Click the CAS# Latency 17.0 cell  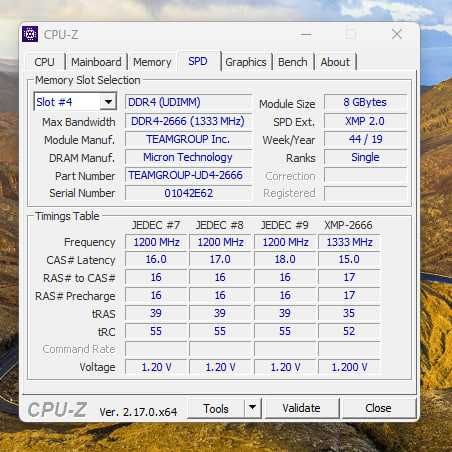220,259
